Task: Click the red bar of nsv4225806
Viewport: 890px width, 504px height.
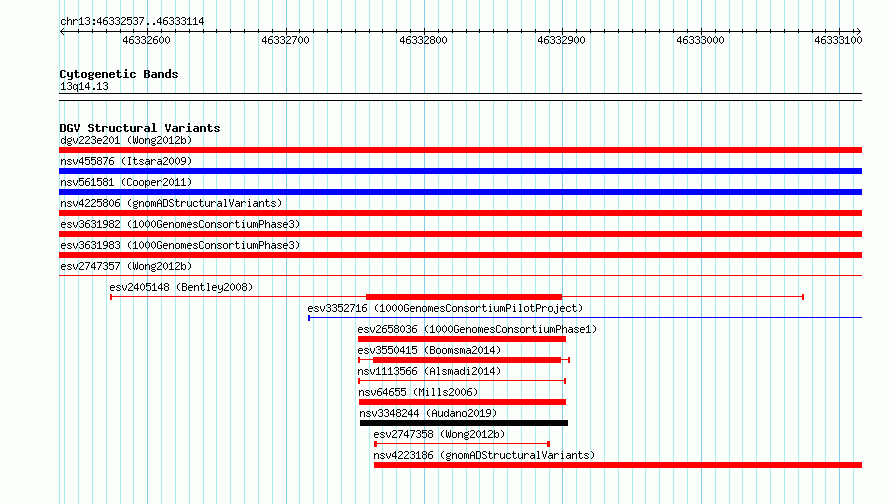Action: [x=460, y=213]
